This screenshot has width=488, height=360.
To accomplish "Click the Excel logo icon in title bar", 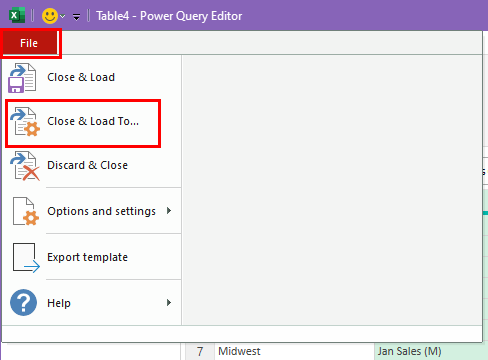I will click(x=17, y=16).
